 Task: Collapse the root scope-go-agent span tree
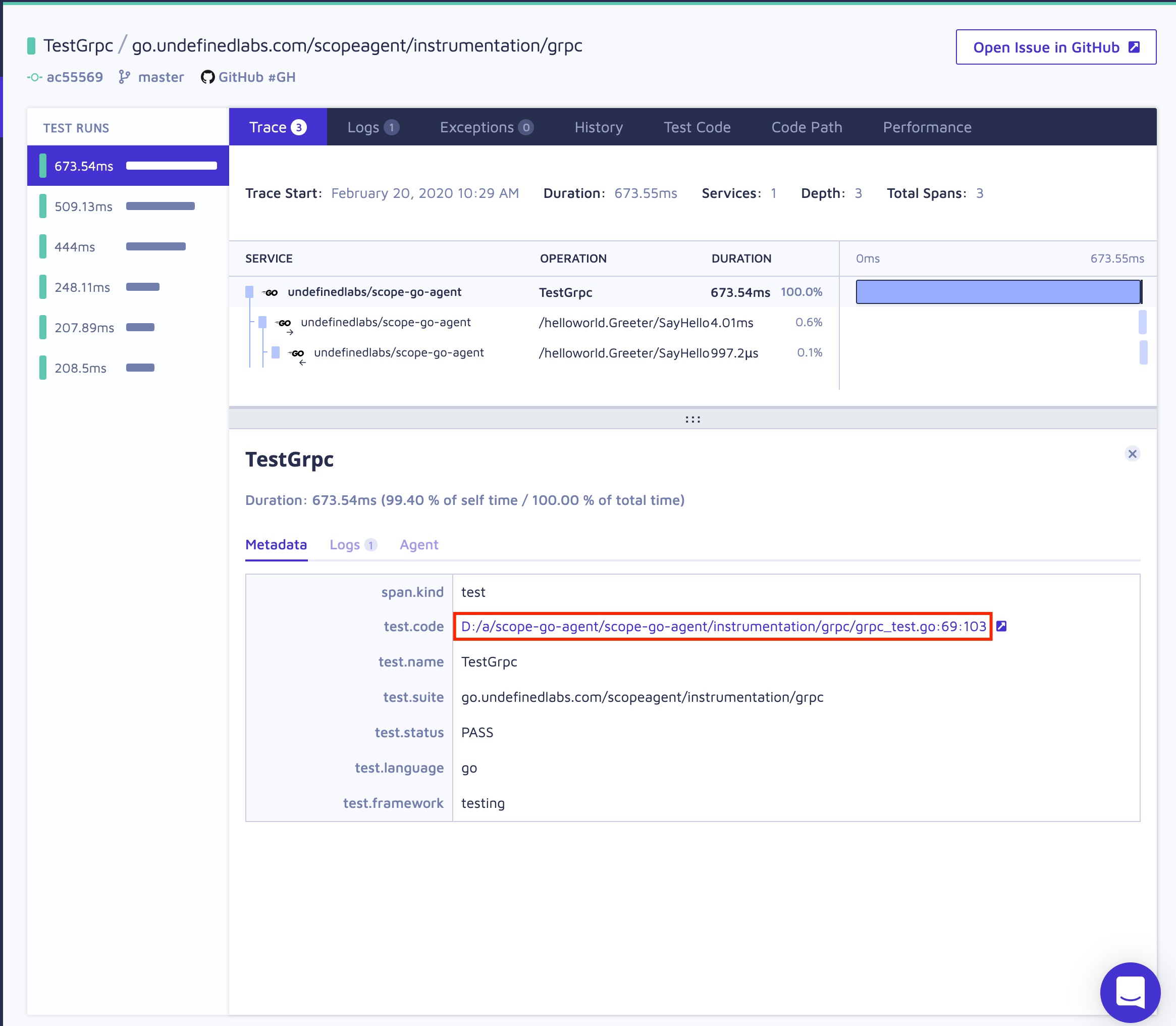249,292
